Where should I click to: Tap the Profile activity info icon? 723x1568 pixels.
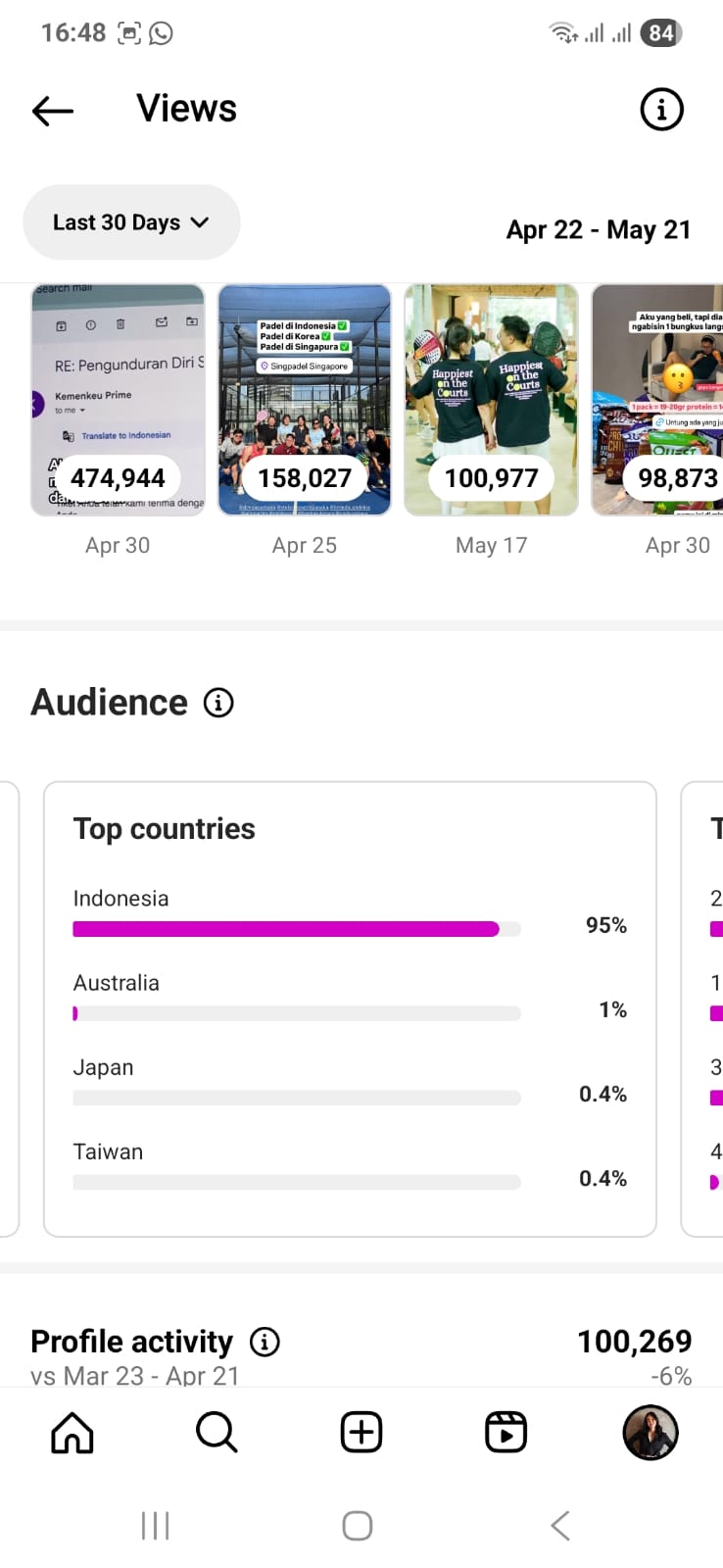265,1342
